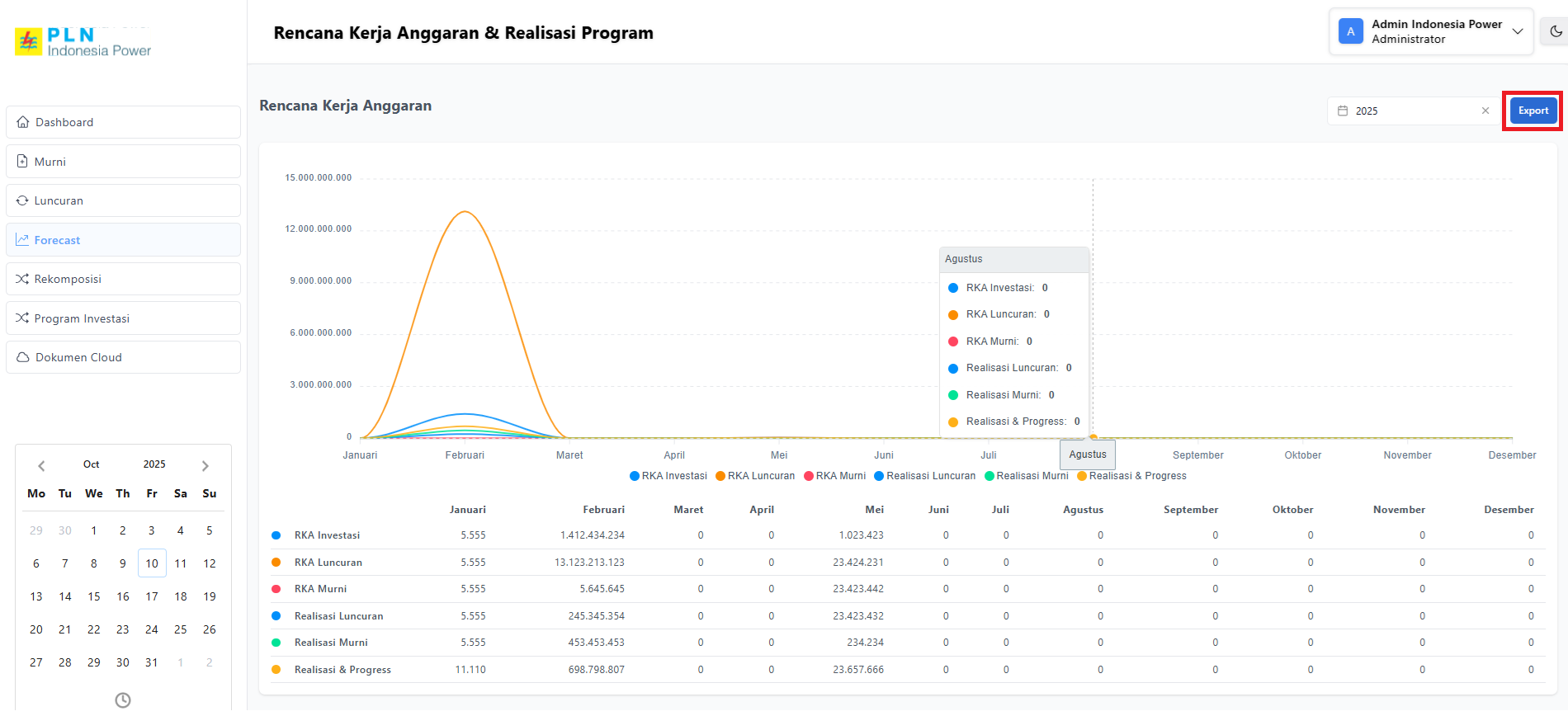The image size is (1568, 716).
Task: Click the Luncuran refresh icon
Action: 22,200
